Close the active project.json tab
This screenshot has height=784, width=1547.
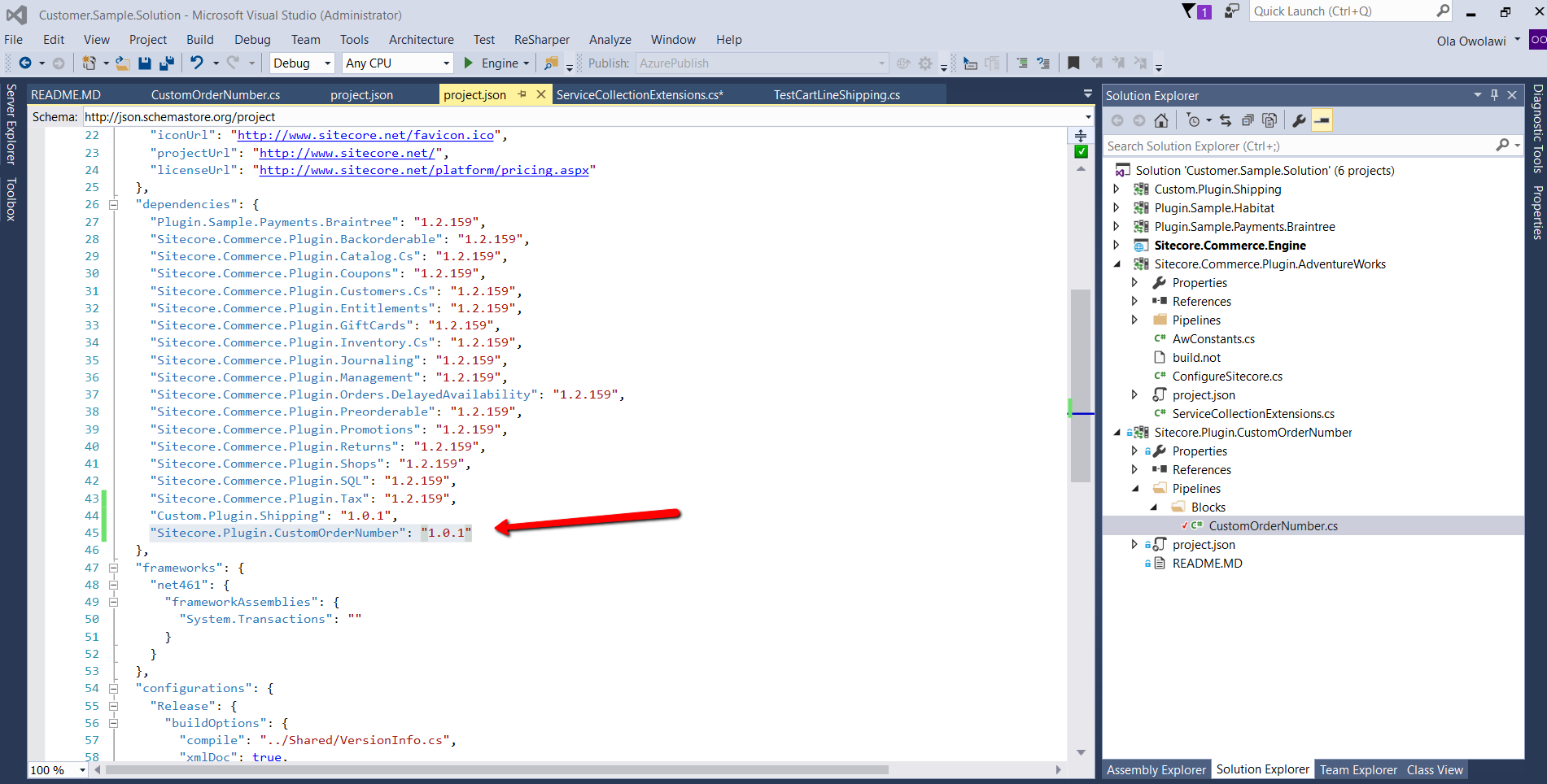[x=541, y=94]
